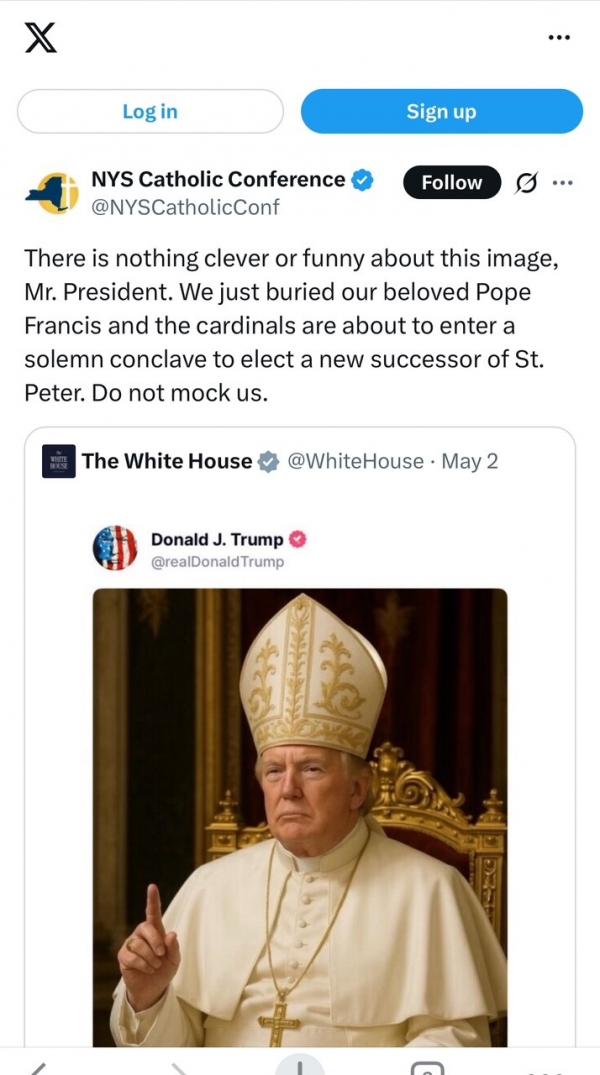Open the post's more options ellipsis
600x1075 pixels.
563,183
